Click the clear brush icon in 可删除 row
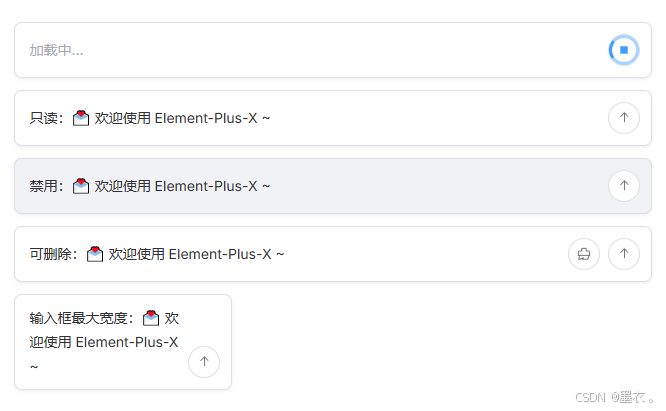 (x=584, y=254)
